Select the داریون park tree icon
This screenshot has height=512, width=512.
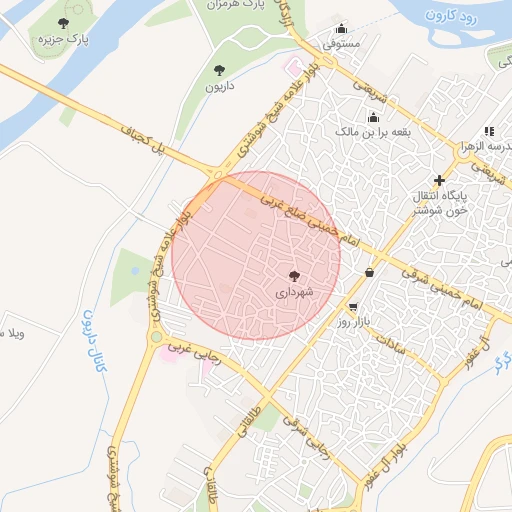coord(219,70)
